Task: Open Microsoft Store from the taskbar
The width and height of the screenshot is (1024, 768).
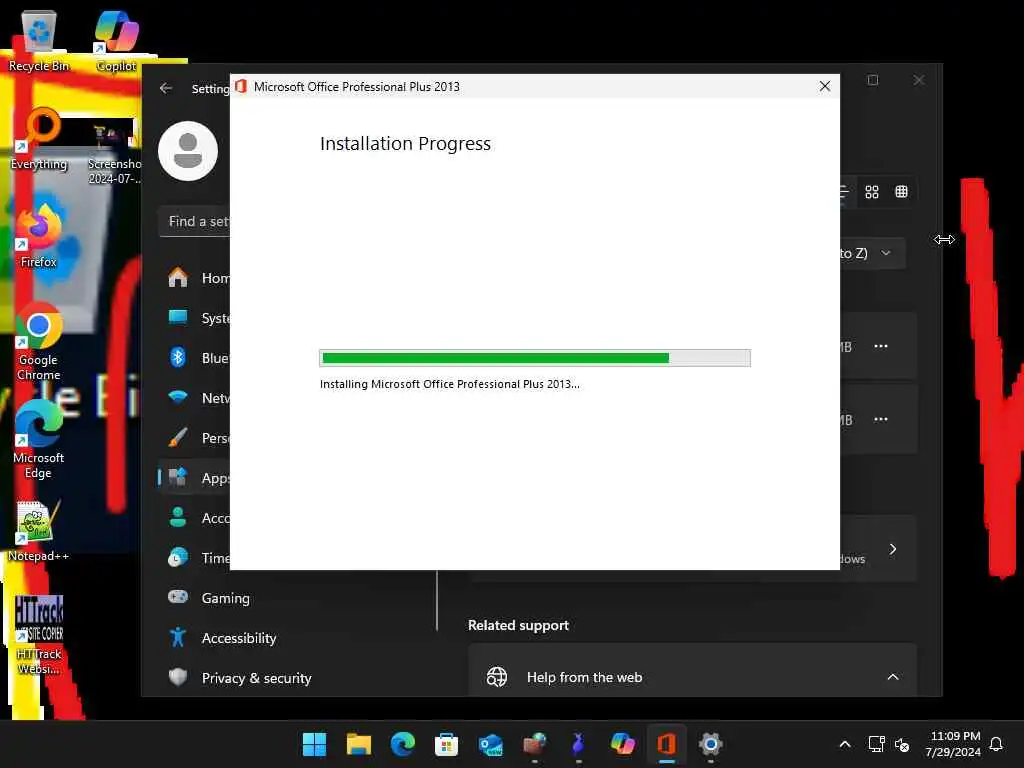Action: (x=447, y=744)
